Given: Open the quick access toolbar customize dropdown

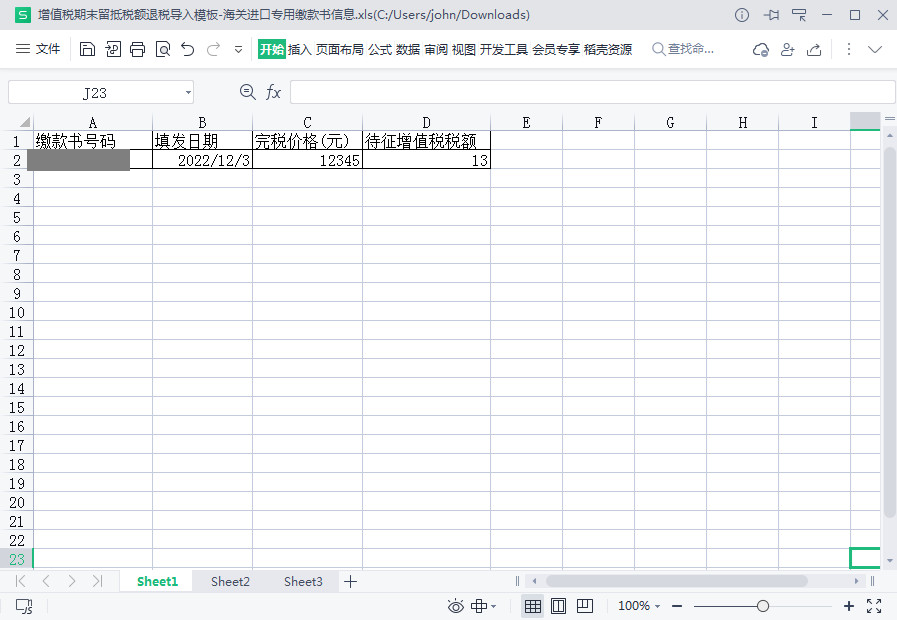Looking at the screenshot, I should (x=238, y=49).
